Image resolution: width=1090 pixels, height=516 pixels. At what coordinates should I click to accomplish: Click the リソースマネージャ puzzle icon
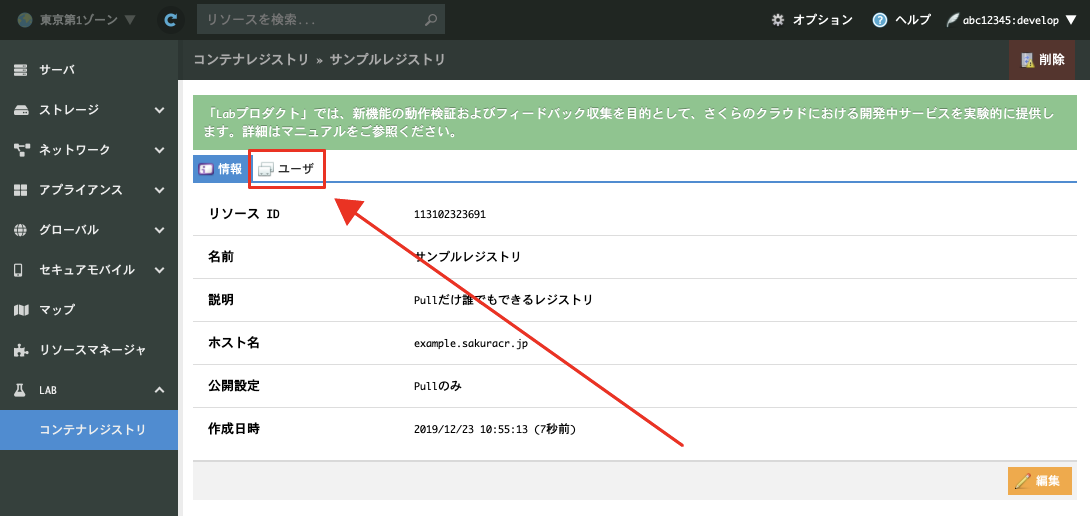coord(21,350)
